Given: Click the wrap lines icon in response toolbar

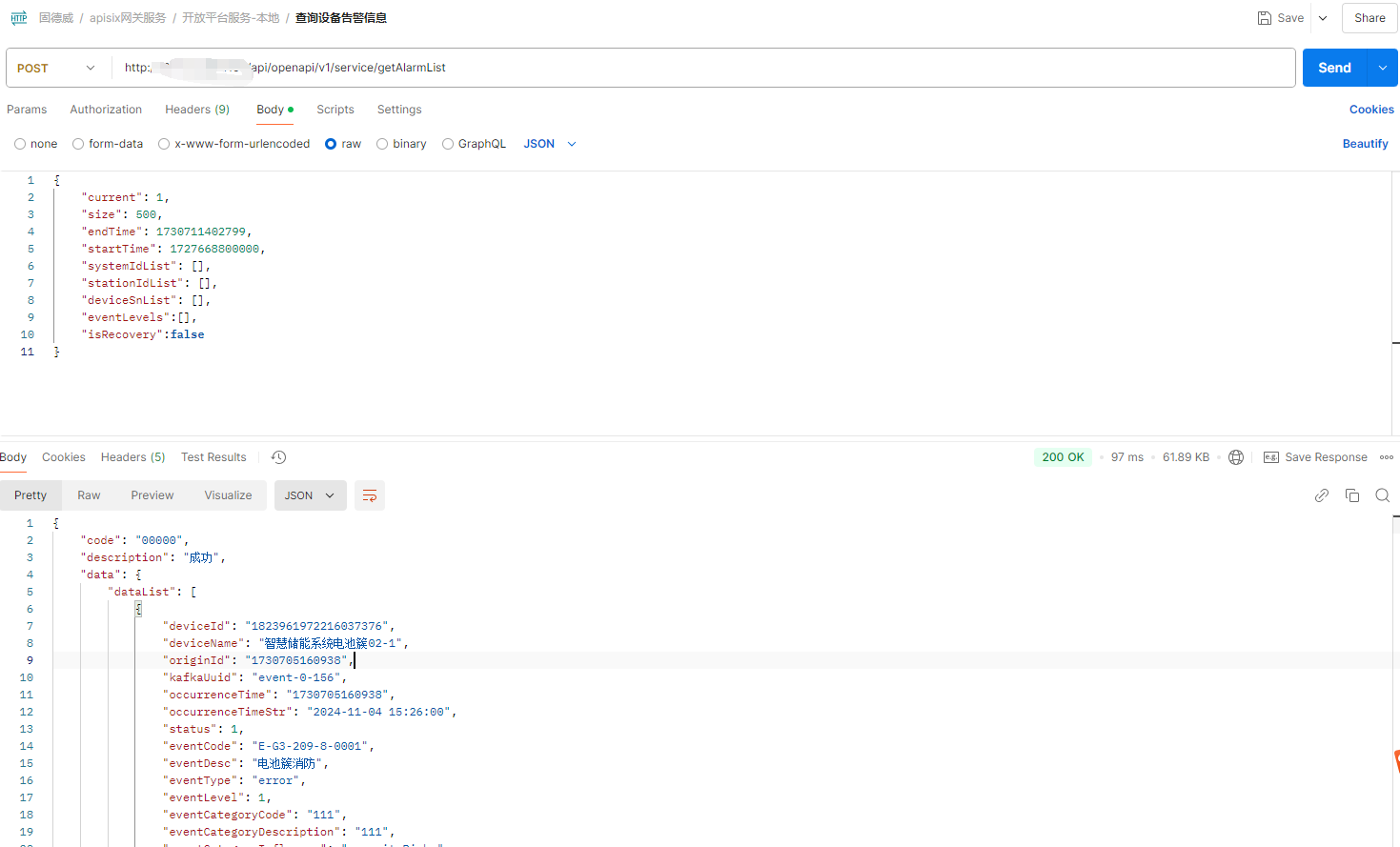Looking at the screenshot, I should 370,495.
